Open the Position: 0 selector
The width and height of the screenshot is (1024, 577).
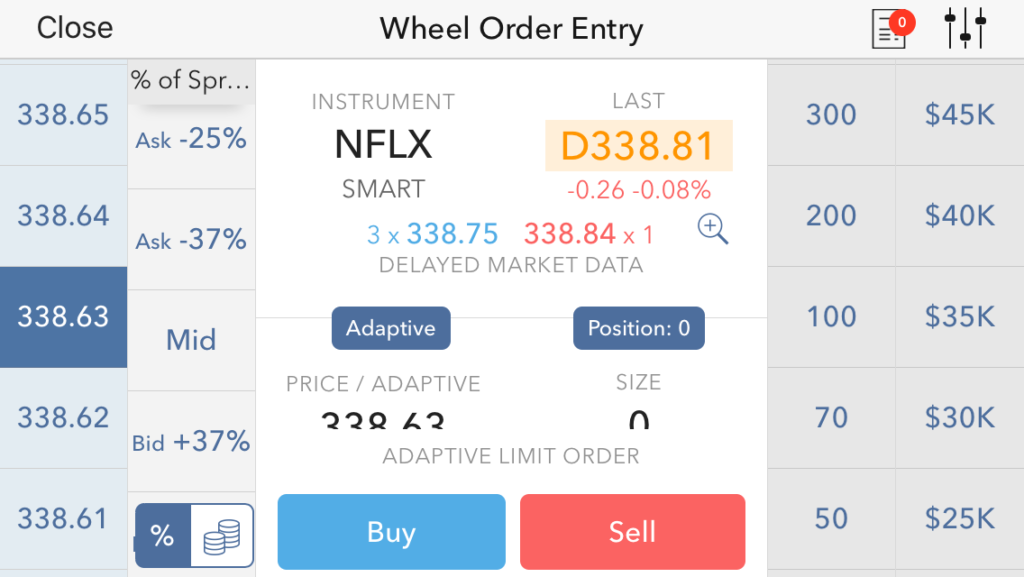639,328
